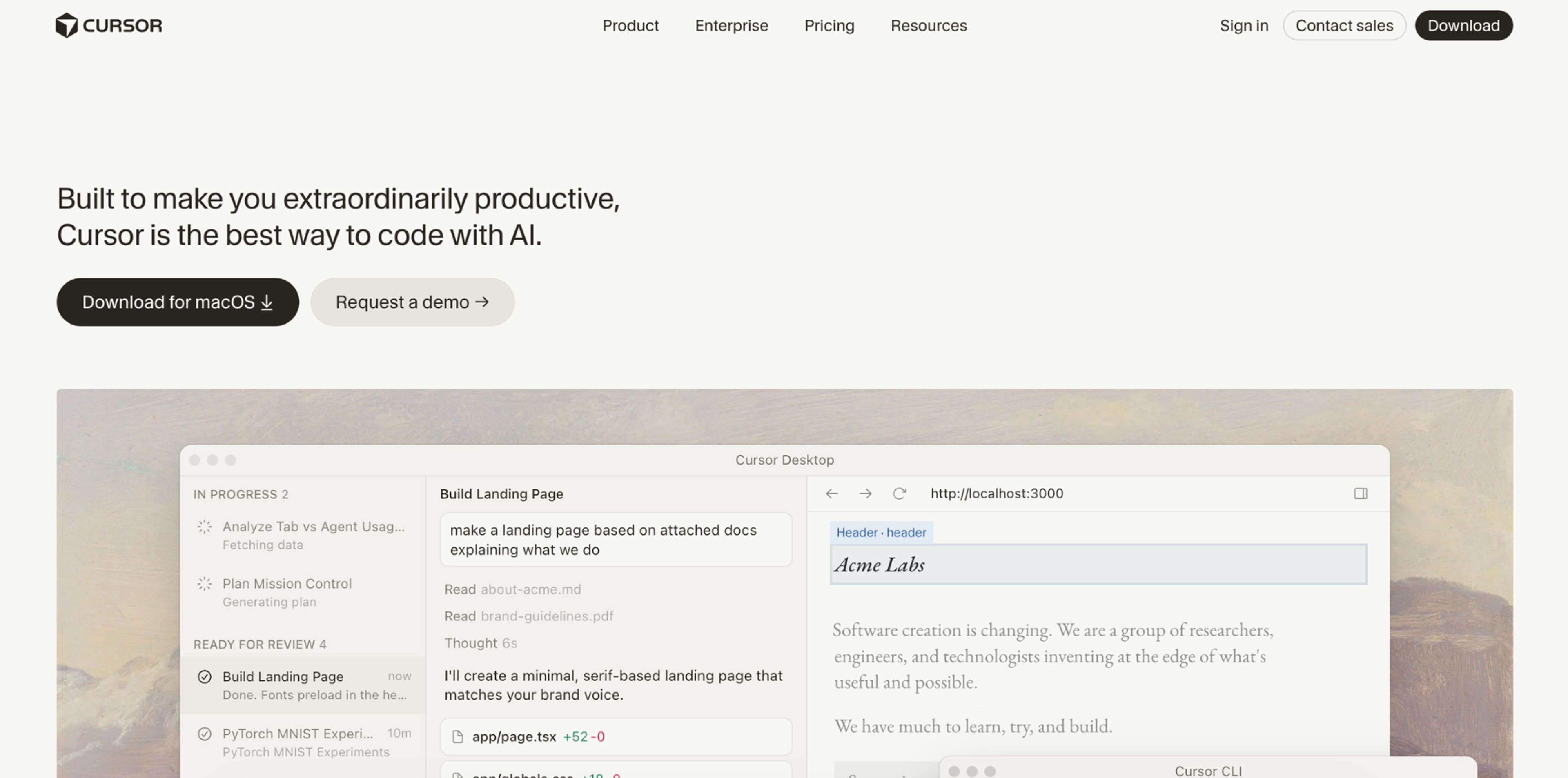Click the Download button in the header
The image size is (1568, 778).
pos(1463,26)
